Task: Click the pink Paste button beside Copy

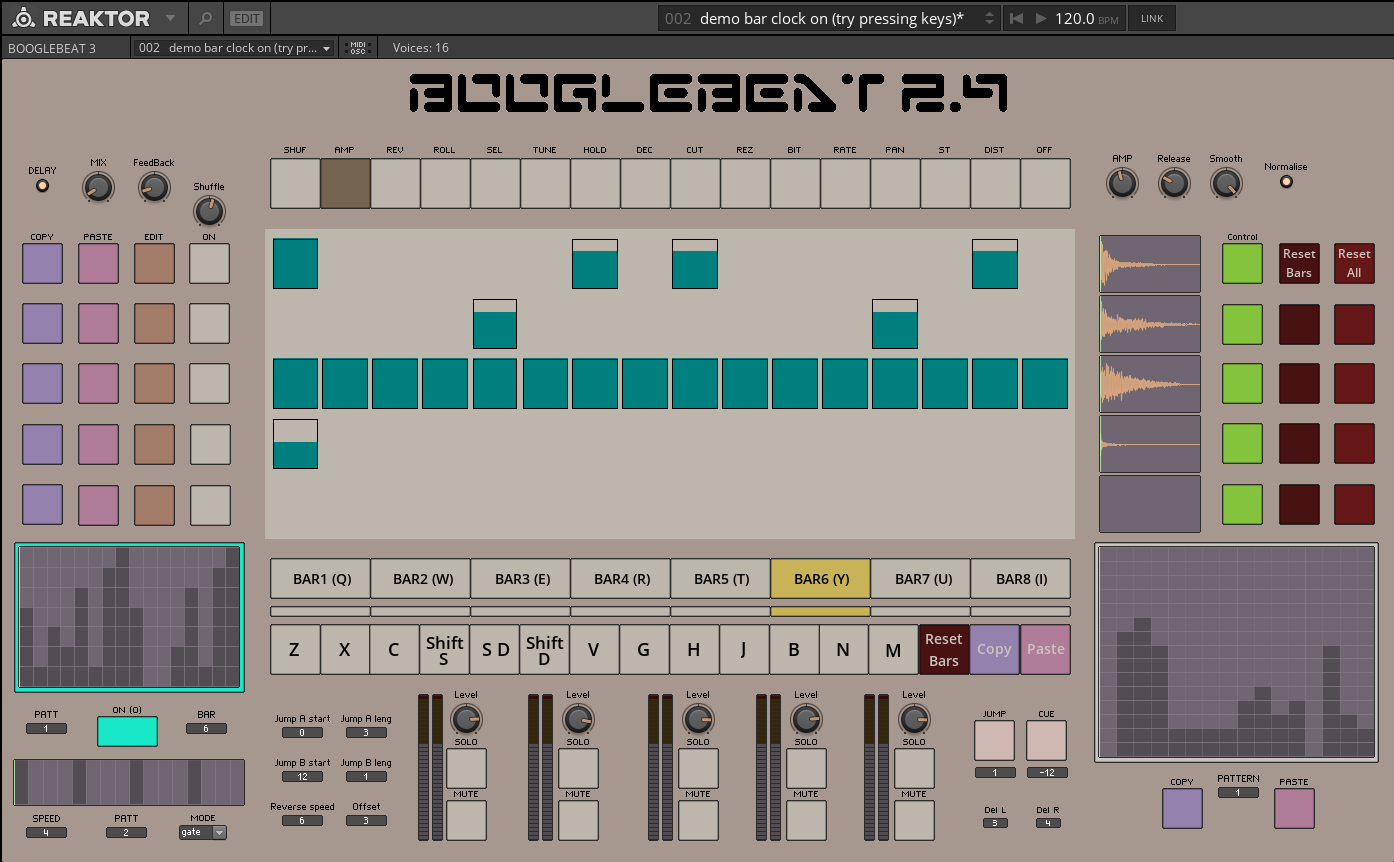Action: (1045, 650)
